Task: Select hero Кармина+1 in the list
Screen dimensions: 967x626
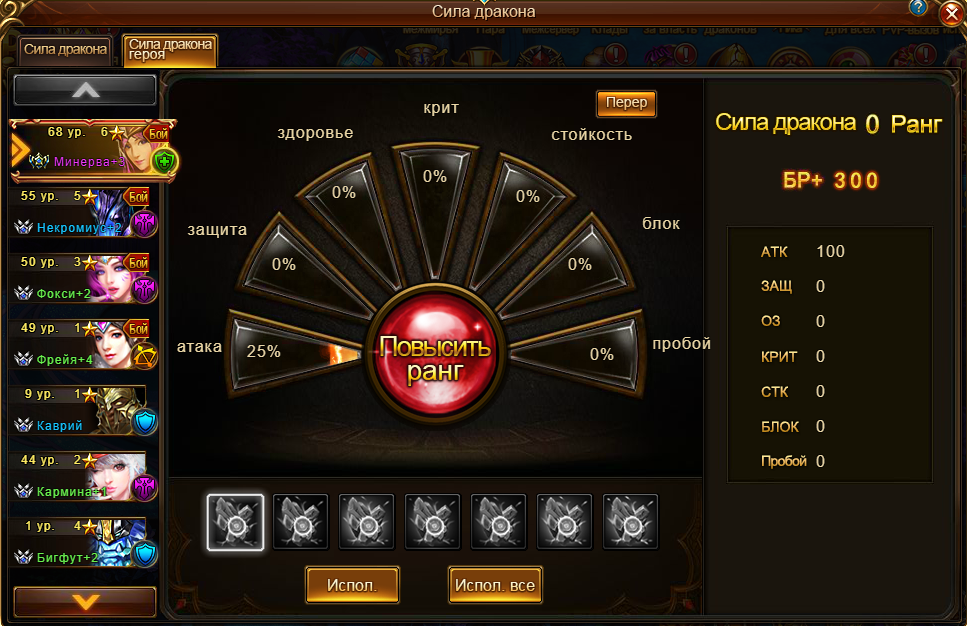Action: [83, 477]
